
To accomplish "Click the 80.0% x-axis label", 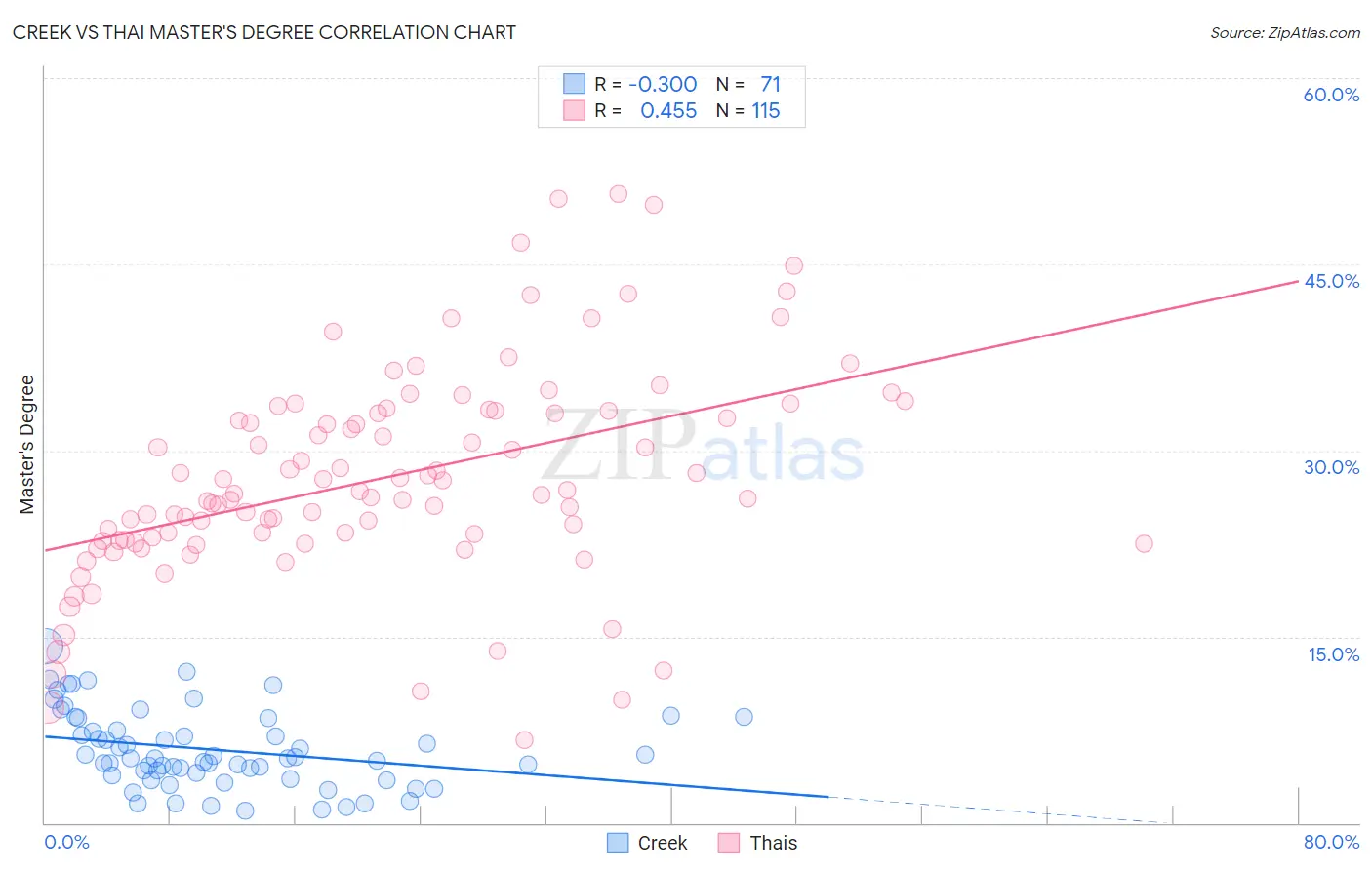I will 1331,842.
